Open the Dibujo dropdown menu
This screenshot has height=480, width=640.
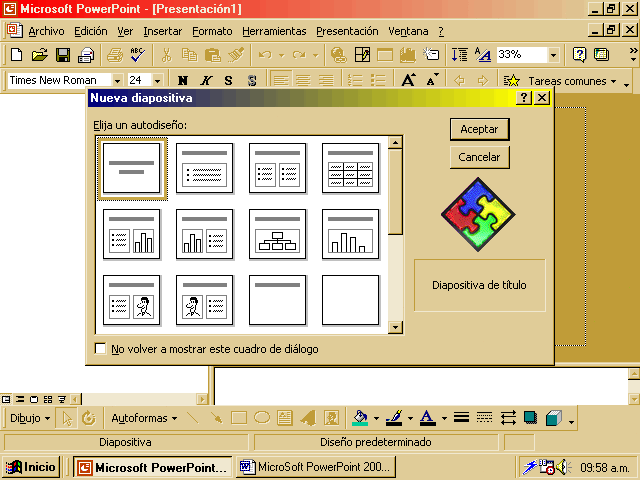pyautogui.click(x=30, y=418)
